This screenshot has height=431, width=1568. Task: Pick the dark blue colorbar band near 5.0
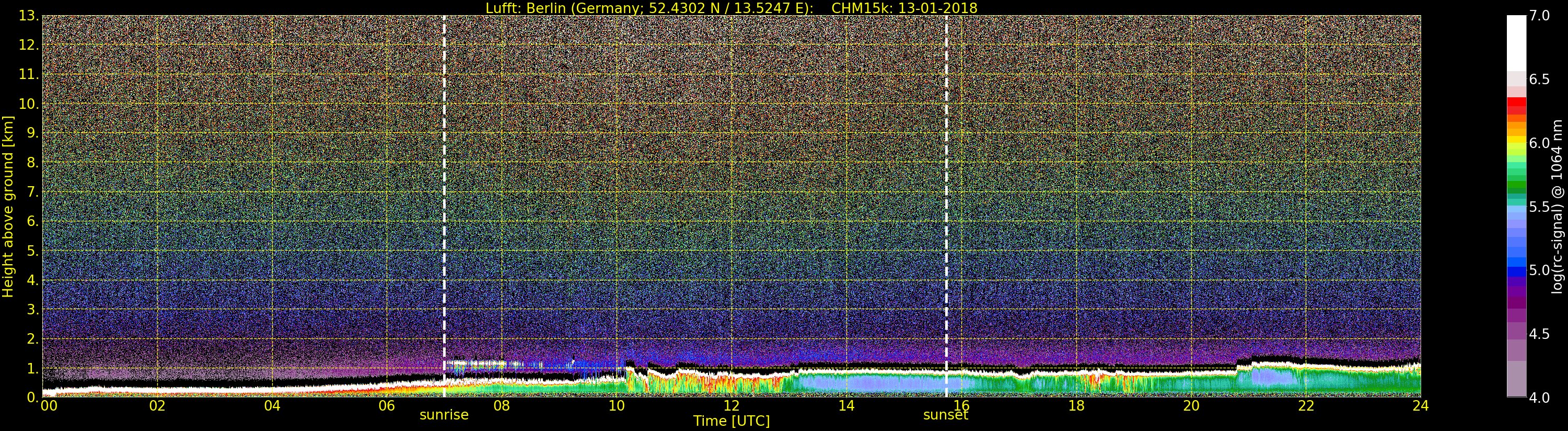pyautogui.click(x=1516, y=272)
